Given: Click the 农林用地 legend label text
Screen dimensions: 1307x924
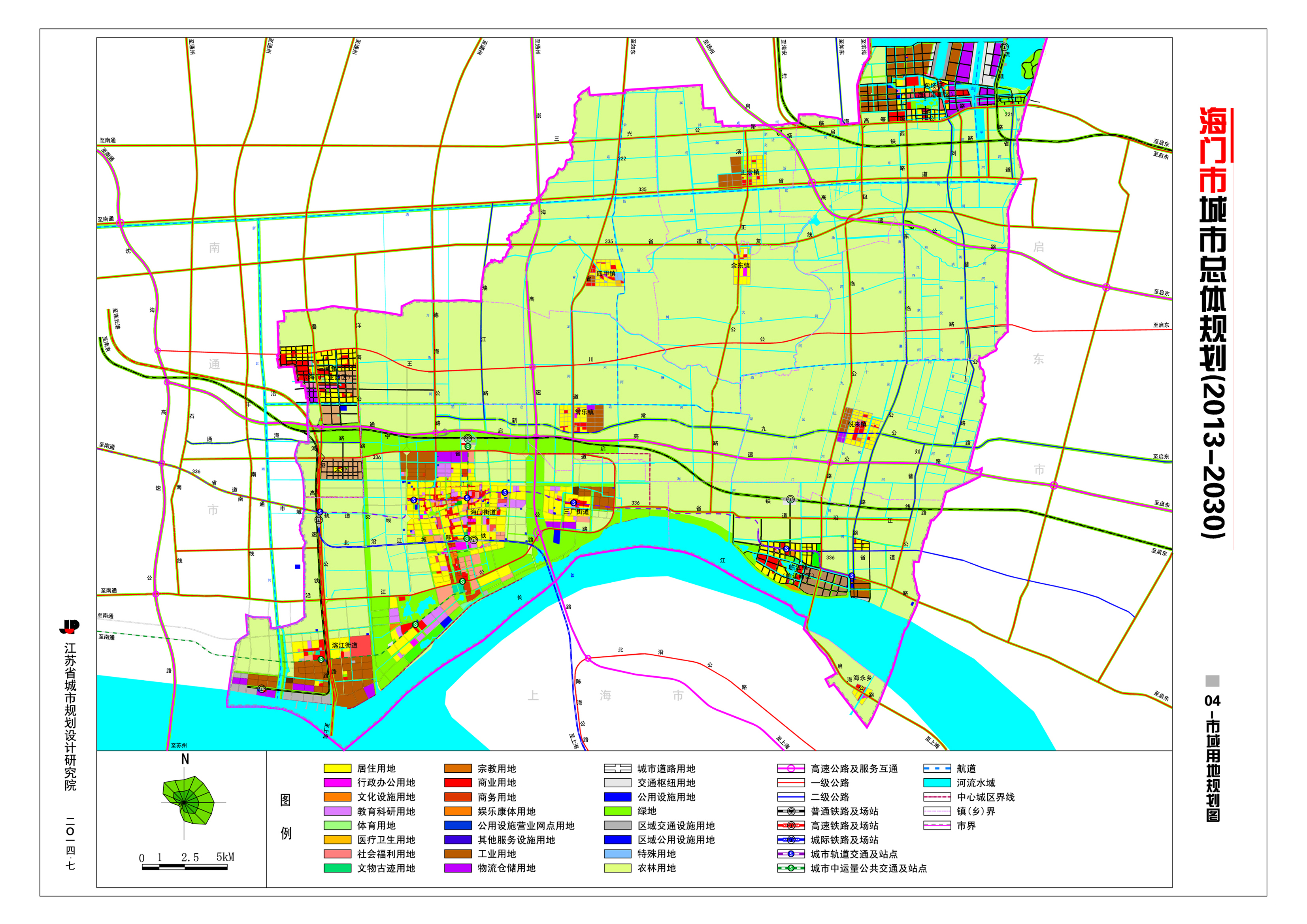Looking at the screenshot, I should click(656, 868).
